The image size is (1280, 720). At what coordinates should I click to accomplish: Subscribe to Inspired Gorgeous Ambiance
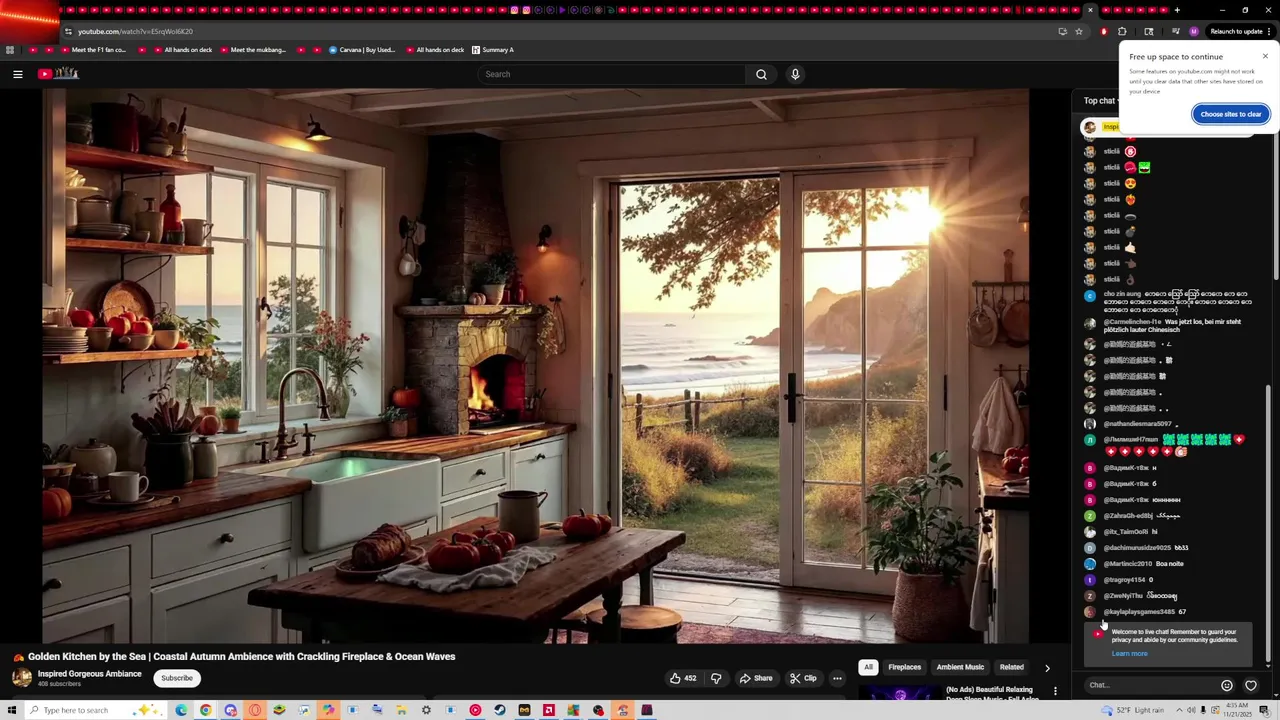click(177, 678)
